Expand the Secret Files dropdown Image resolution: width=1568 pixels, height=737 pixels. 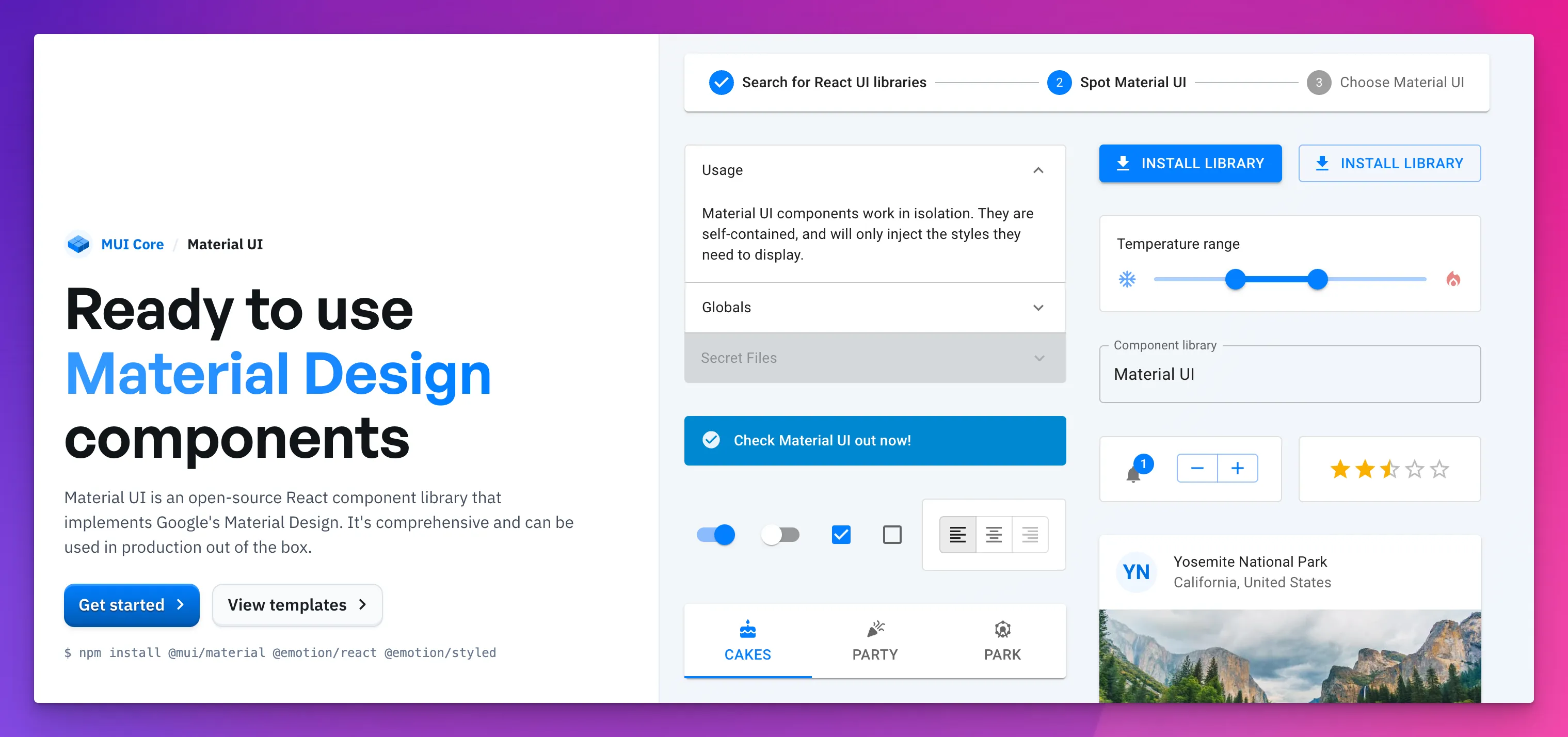pyautogui.click(x=1039, y=357)
